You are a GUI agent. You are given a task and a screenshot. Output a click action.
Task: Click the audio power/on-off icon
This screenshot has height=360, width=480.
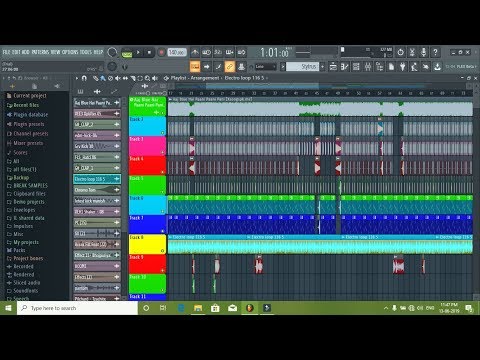click(x=400, y=52)
